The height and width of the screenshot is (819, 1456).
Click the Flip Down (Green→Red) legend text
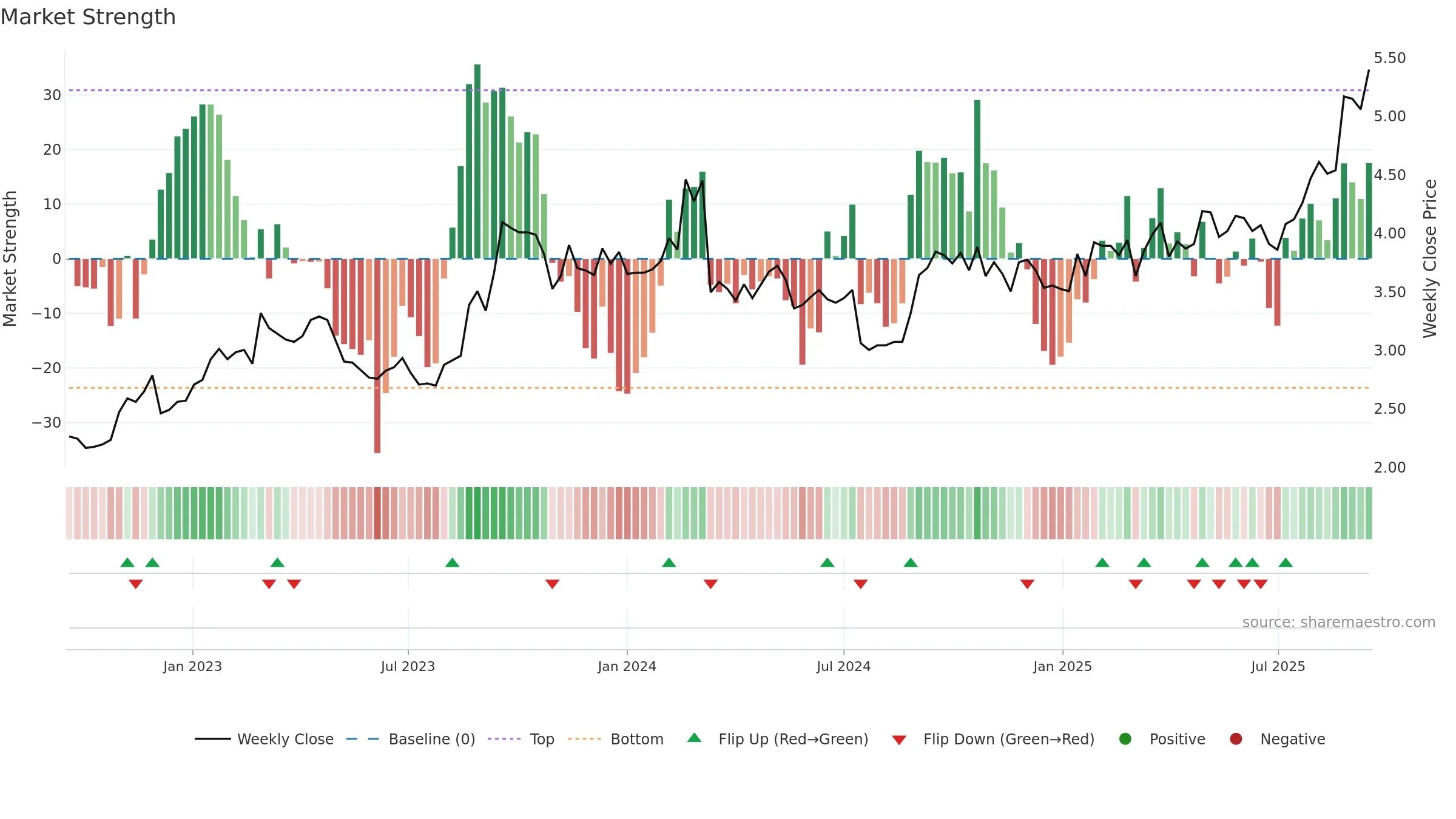pos(1009,739)
